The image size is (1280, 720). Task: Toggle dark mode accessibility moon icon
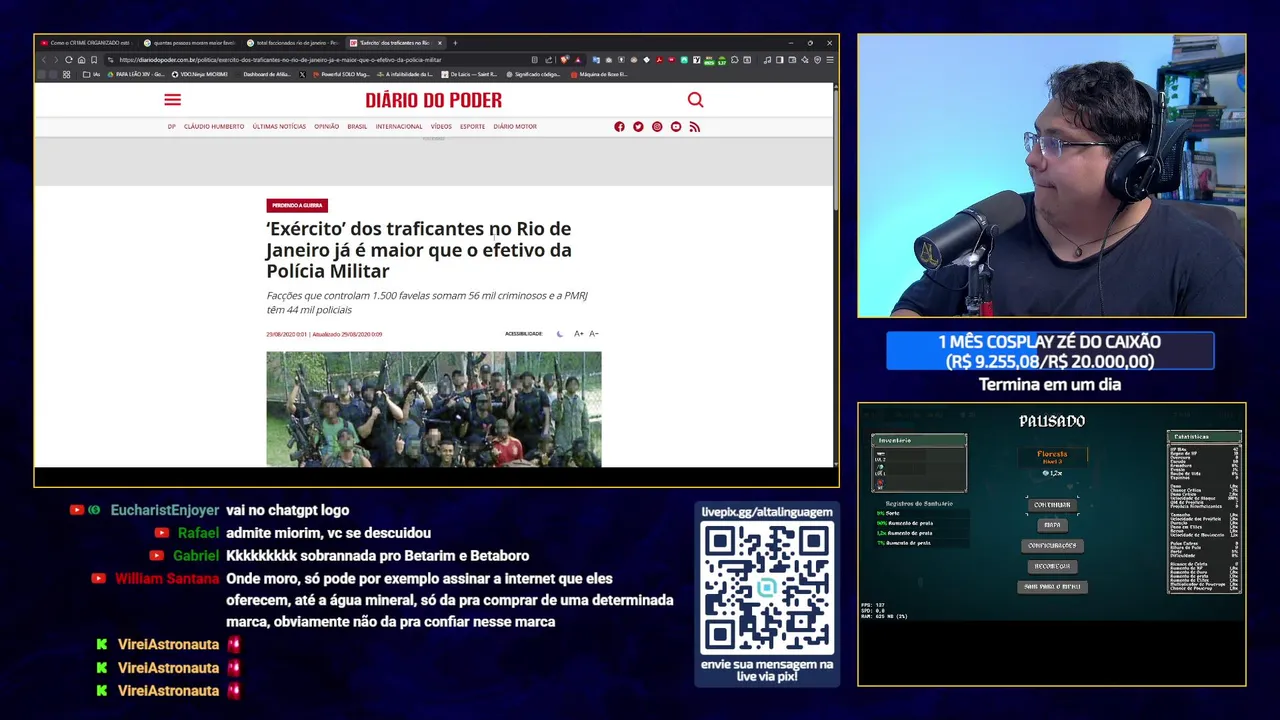[x=559, y=334]
